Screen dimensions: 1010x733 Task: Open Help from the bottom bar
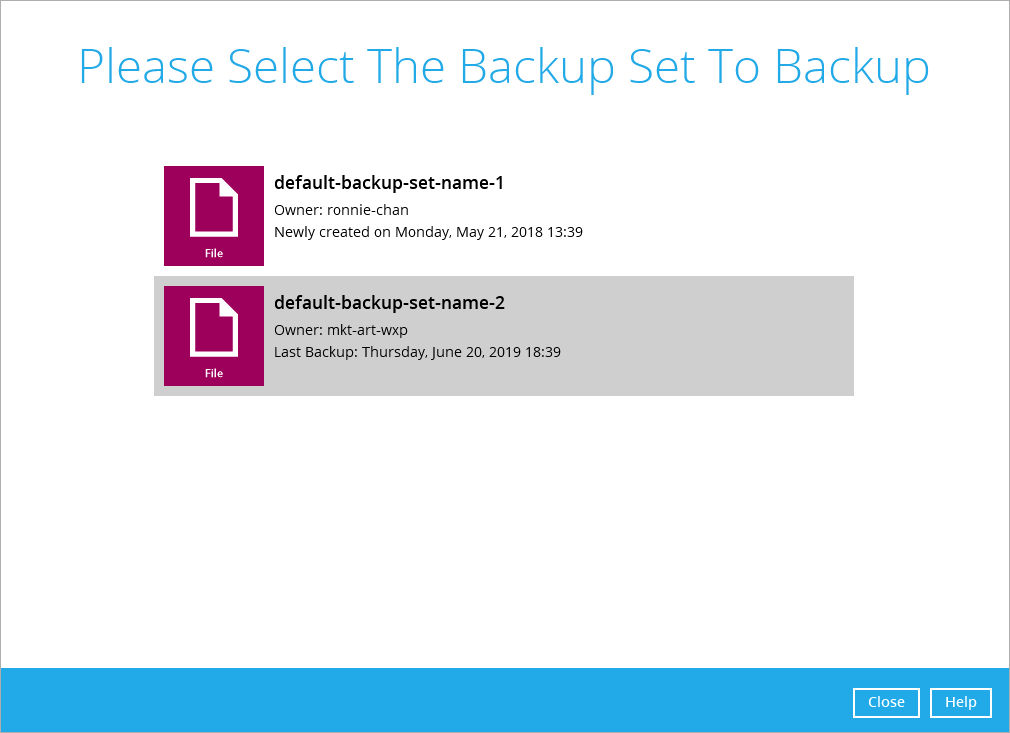[960, 702]
